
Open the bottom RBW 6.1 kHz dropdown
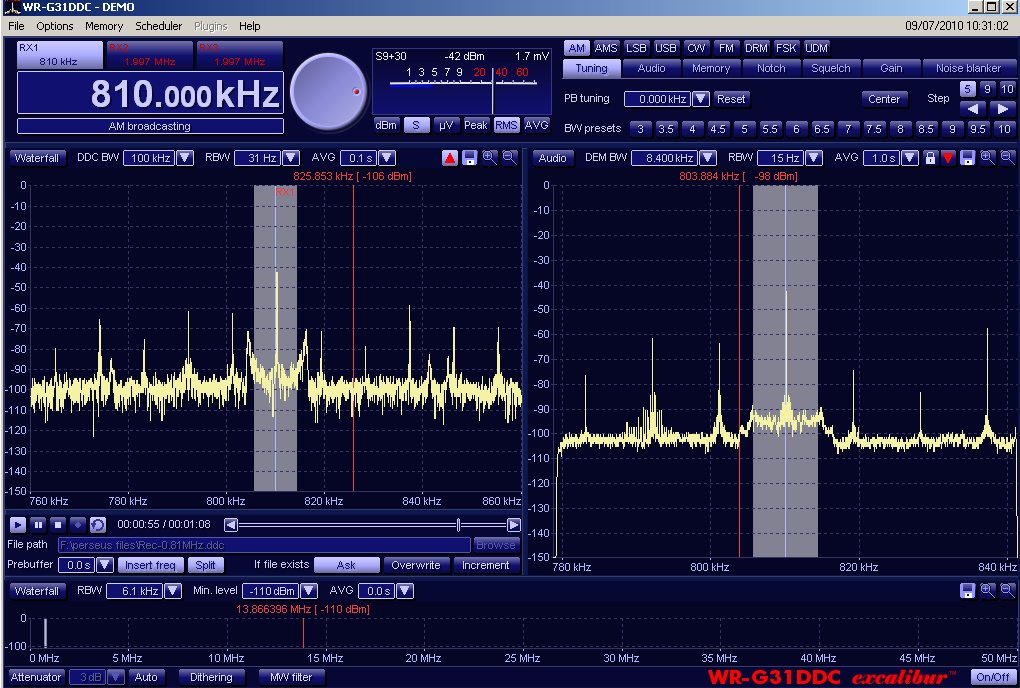click(x=172, y=590)
